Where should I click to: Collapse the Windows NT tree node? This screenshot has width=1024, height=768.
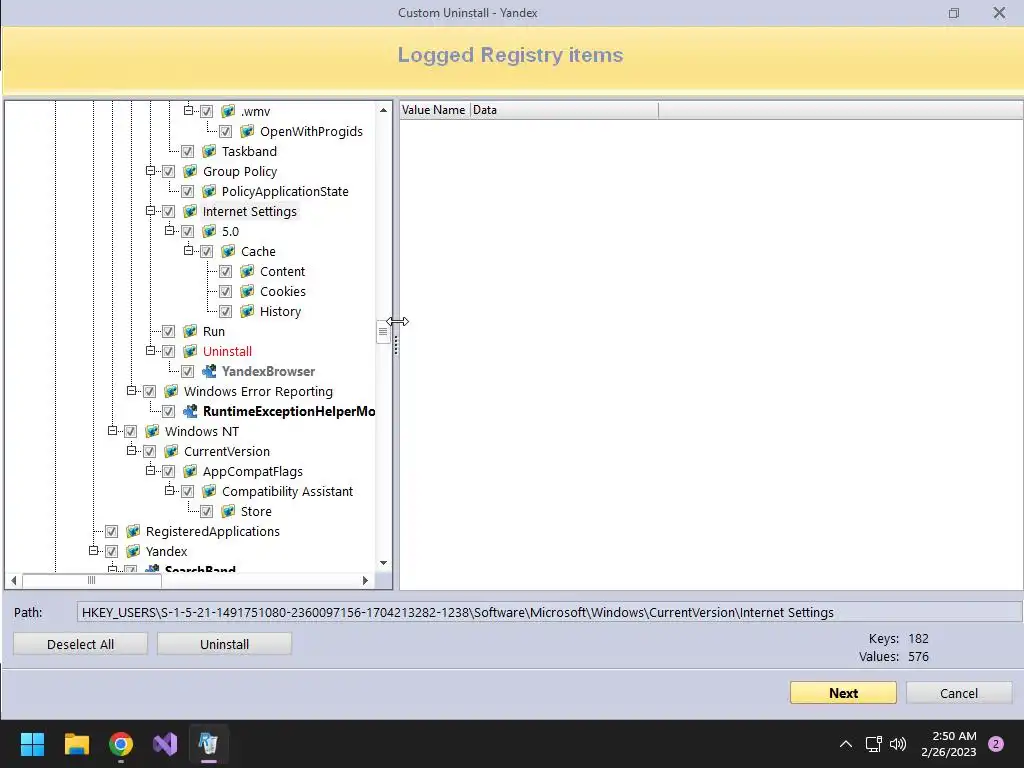coord(112,430)
